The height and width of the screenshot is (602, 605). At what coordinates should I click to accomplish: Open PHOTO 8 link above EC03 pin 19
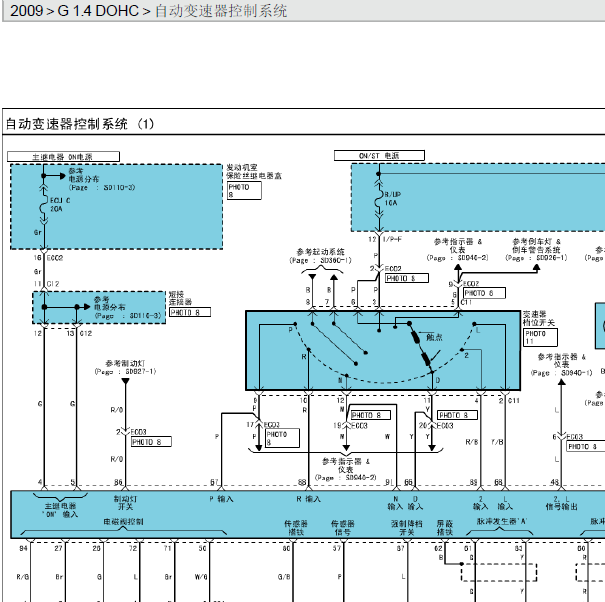pyautogui.click(x=370, y=415)
